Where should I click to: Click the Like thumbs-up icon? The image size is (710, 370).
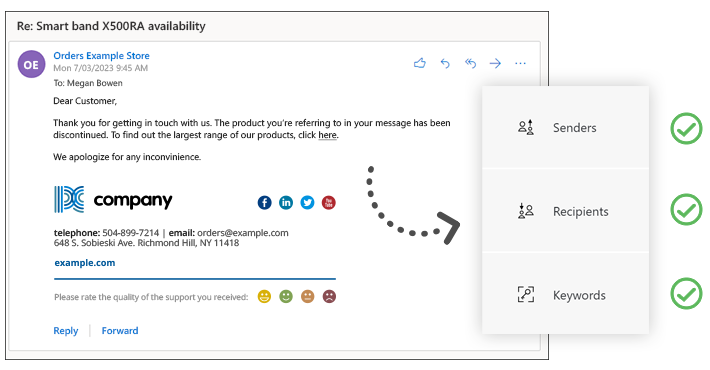(x=420, y=63)
